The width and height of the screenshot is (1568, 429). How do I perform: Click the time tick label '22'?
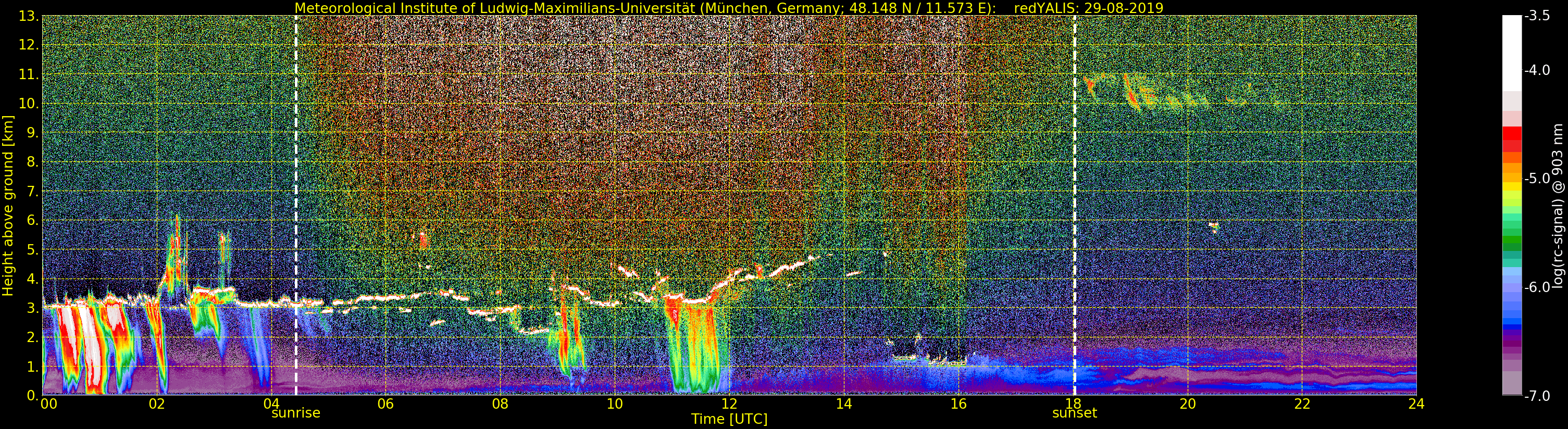(1302, 403)
